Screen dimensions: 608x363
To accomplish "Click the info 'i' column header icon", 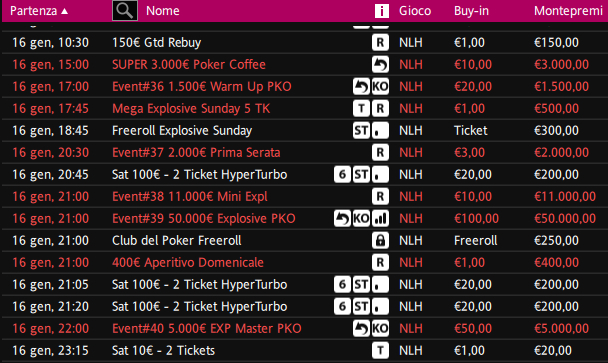I will pos(382,11).
